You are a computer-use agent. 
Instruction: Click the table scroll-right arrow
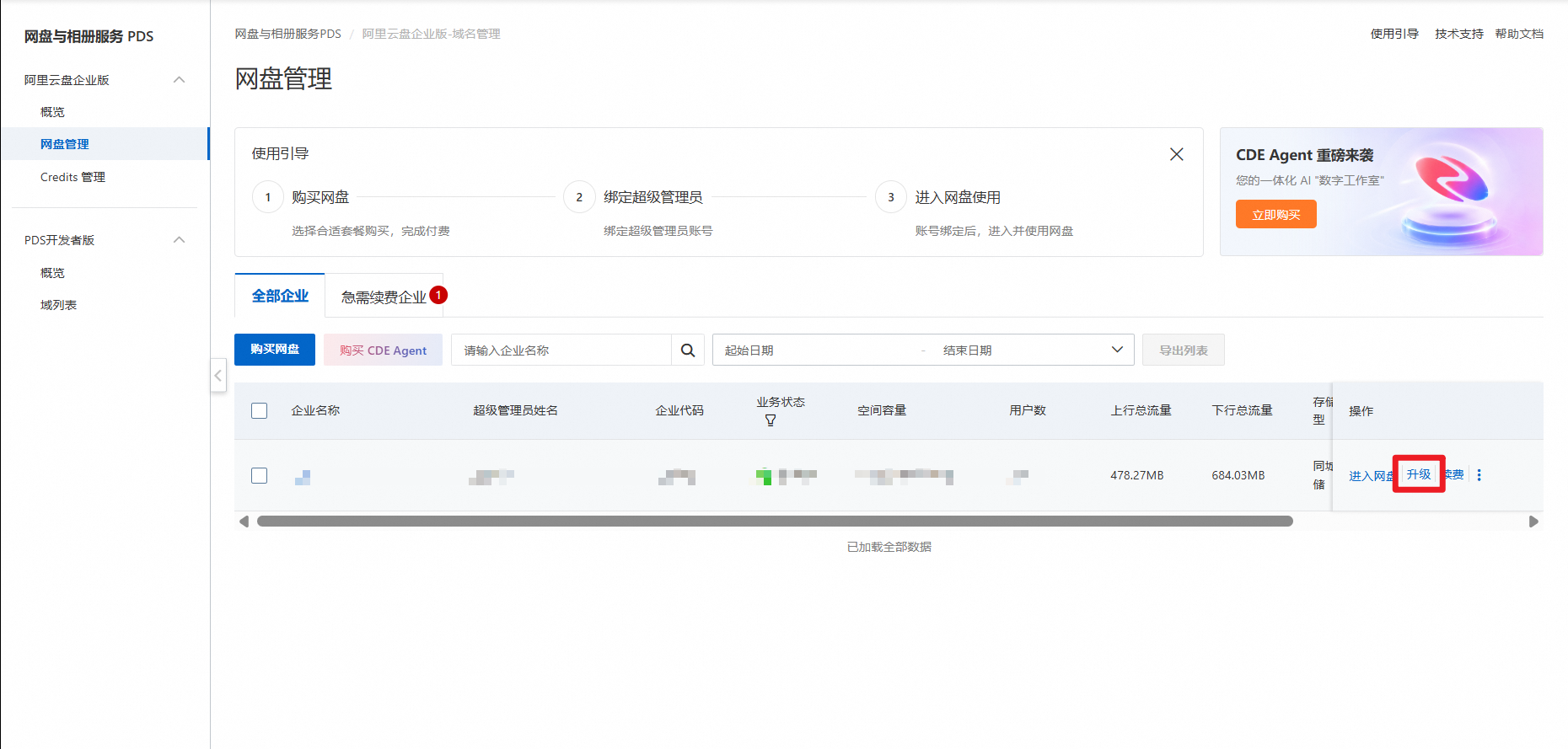[1533, 522]
